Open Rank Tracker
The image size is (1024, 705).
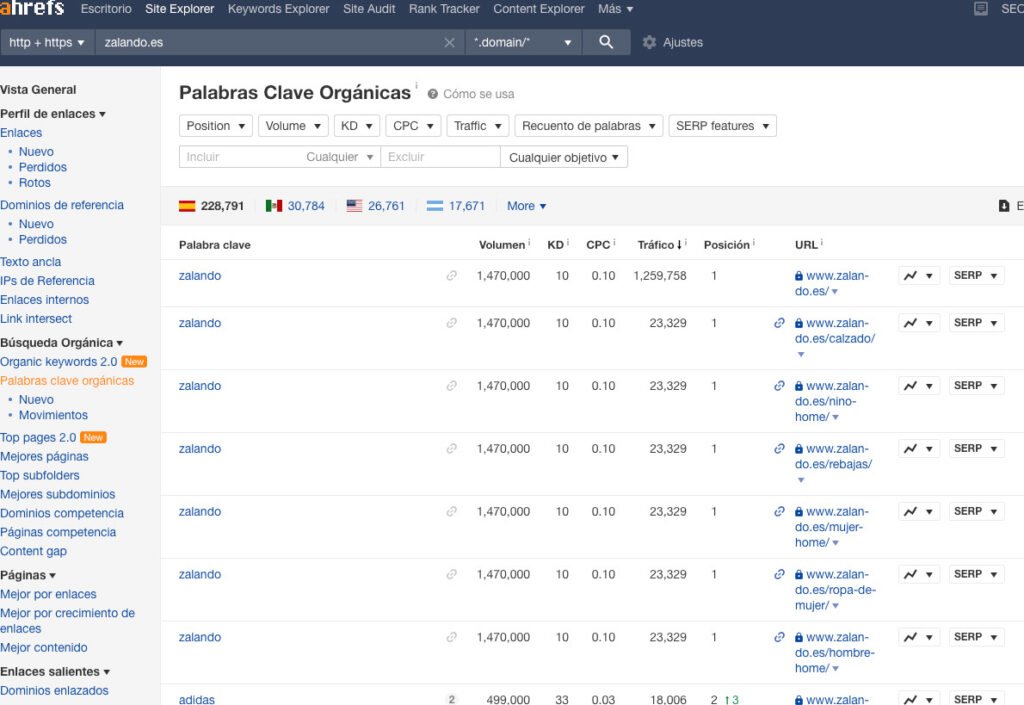[x=444, y=9]
